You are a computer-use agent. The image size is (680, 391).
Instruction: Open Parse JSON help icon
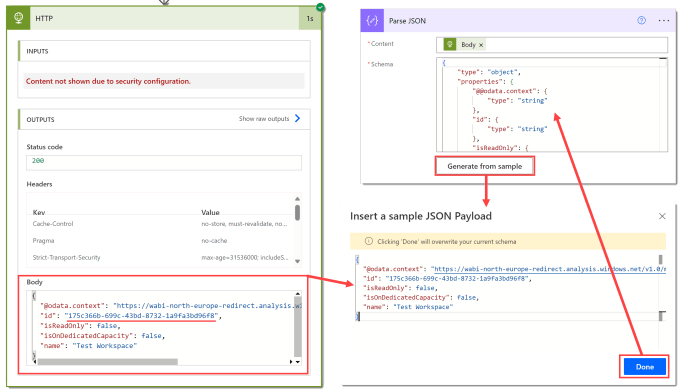point(641,20)
